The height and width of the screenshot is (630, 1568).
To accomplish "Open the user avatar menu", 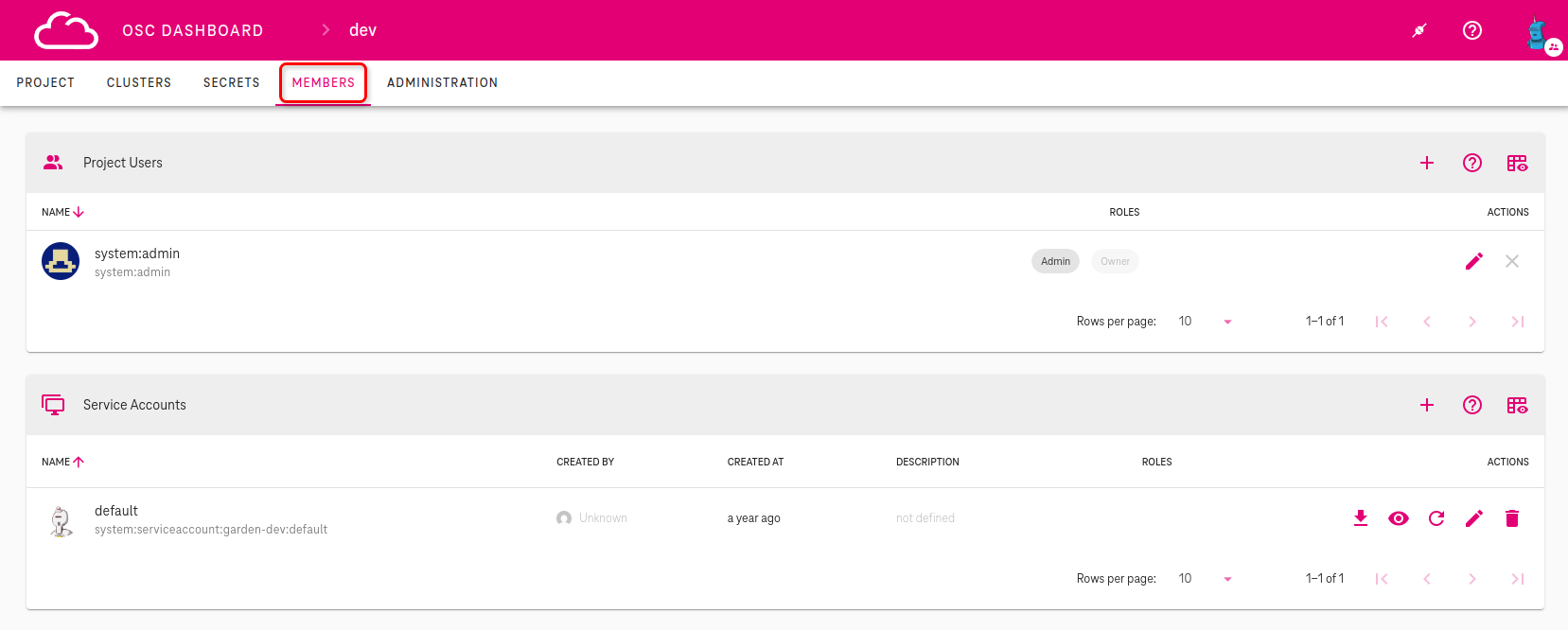I will coord(1540,33).
